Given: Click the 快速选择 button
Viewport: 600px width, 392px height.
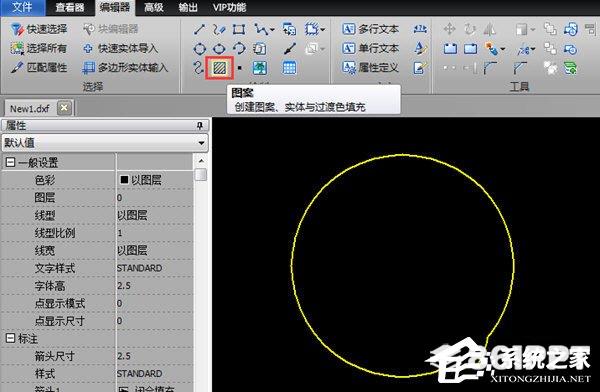Looking at the screenshot, I should (39, 29).
